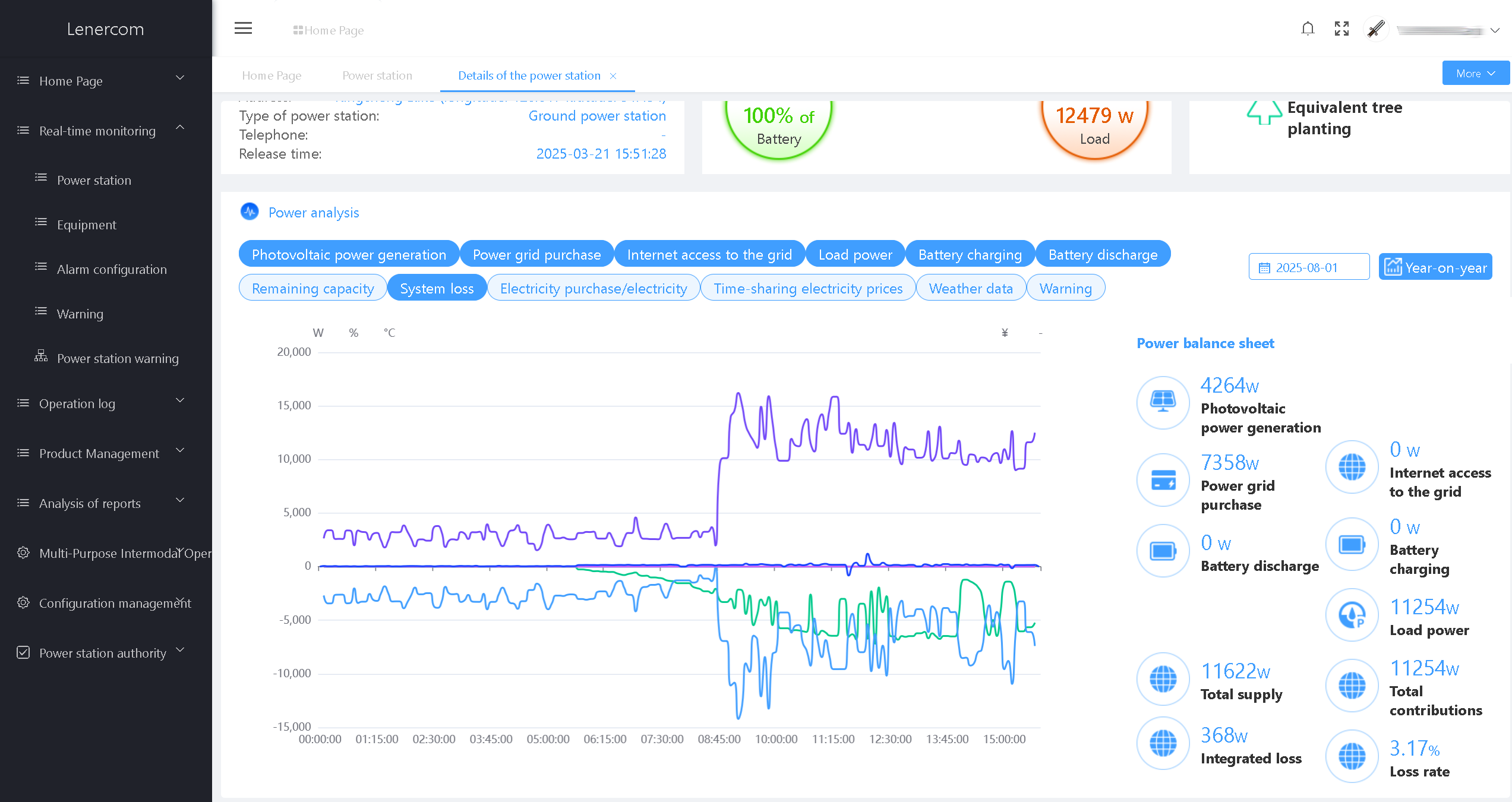Switch to the Power station tab

[377, 75]
